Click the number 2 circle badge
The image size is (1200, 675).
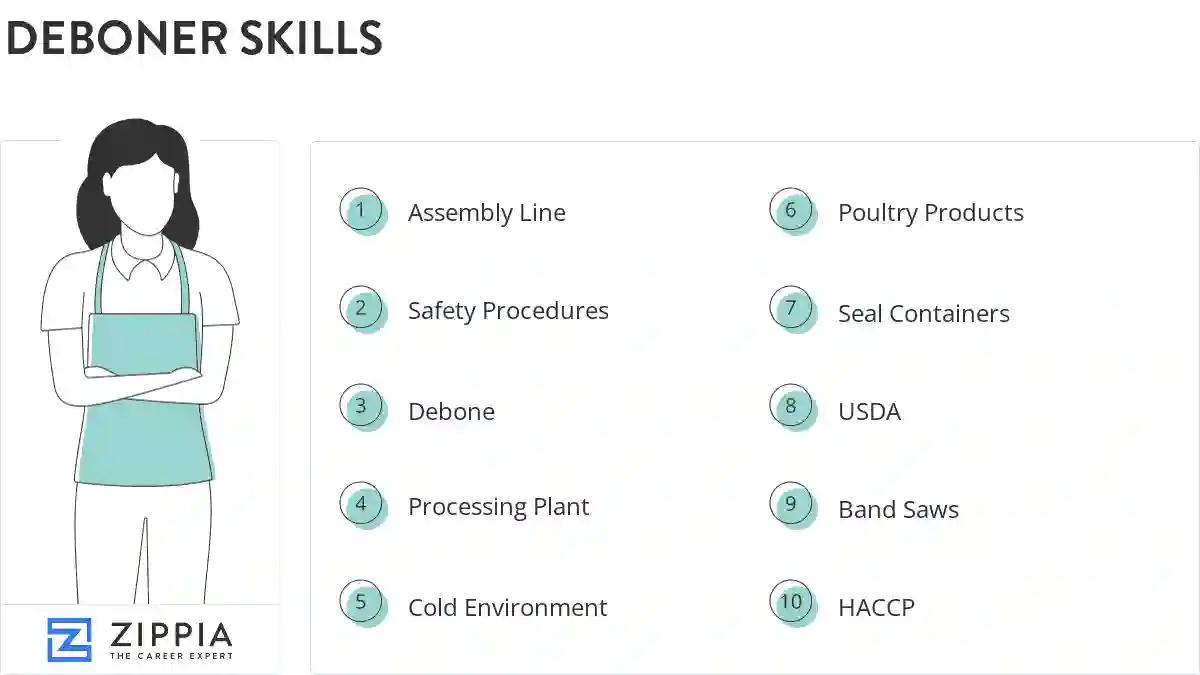pyautogui.click(x=362, y=309)
